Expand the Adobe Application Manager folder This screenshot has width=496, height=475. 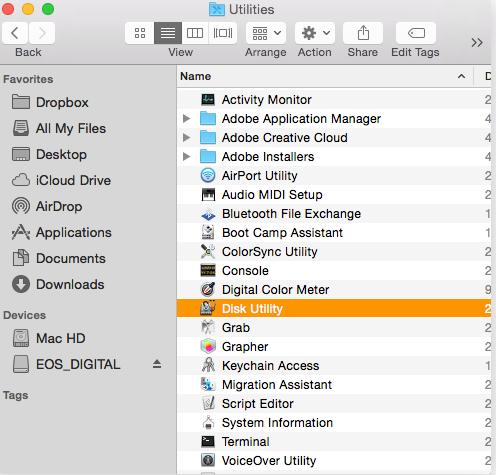(186, 118)
